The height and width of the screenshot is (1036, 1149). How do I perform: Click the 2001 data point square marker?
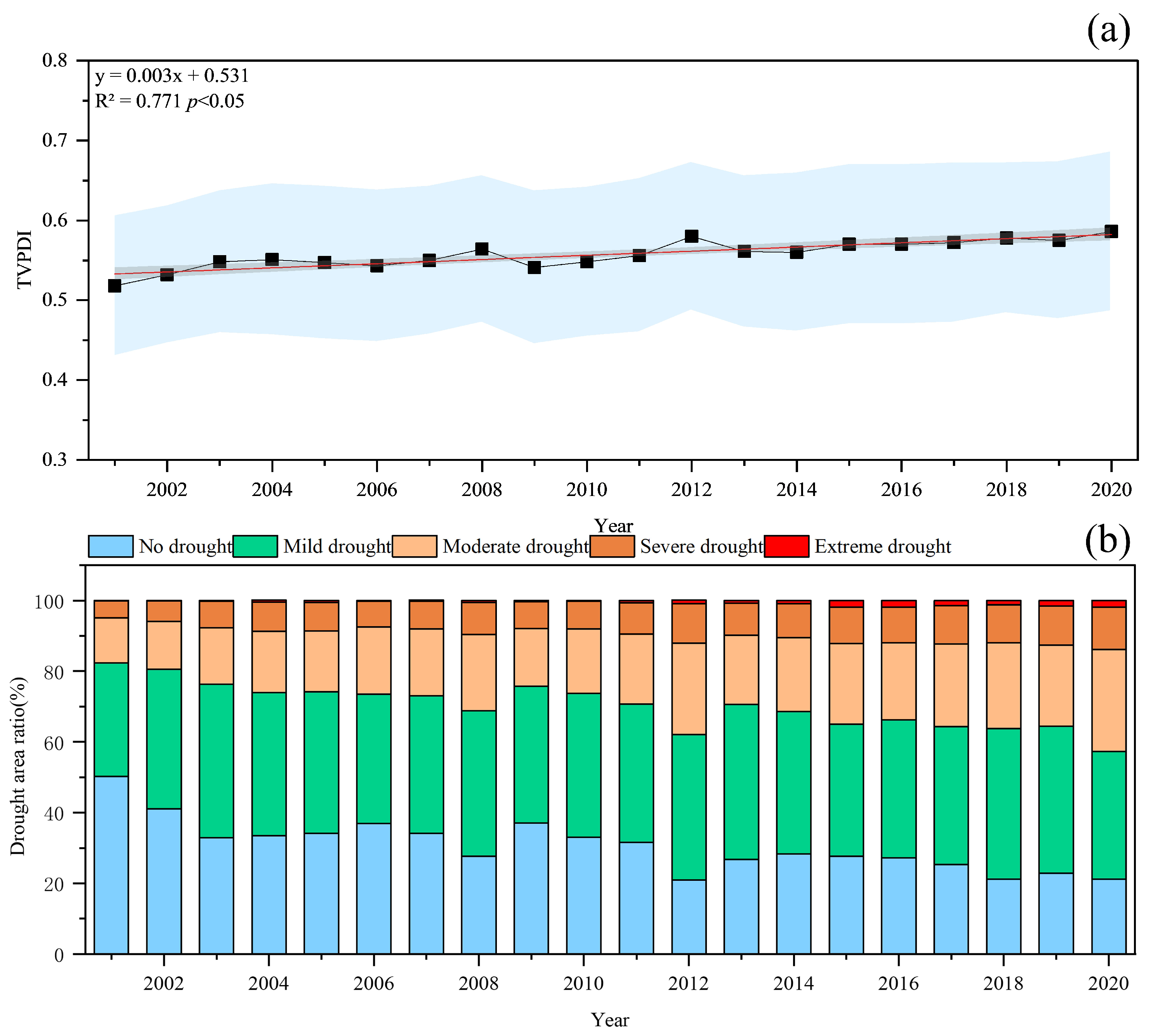pos(114,286)
